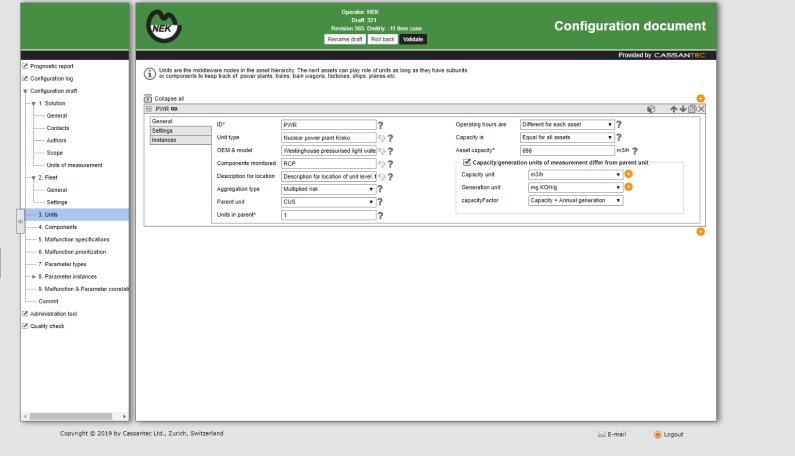Click Roll back button
This screenshot has height=456, width=795.
coord(382,40)
